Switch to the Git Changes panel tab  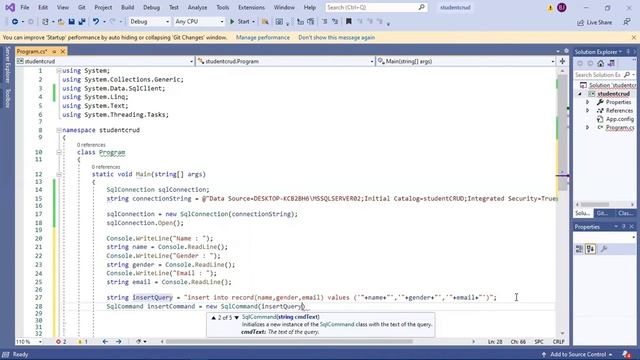602,213
